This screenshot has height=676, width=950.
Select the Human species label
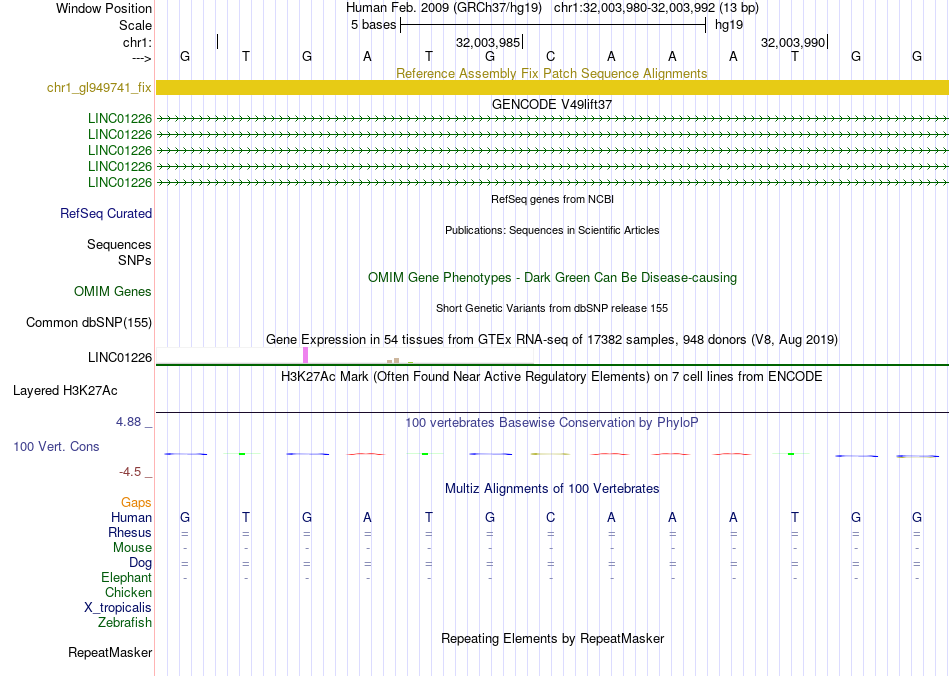(131, 517)
